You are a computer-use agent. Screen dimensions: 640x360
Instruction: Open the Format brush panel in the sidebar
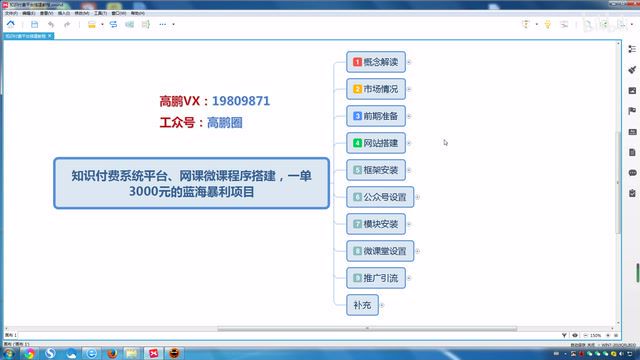(632, 70)
